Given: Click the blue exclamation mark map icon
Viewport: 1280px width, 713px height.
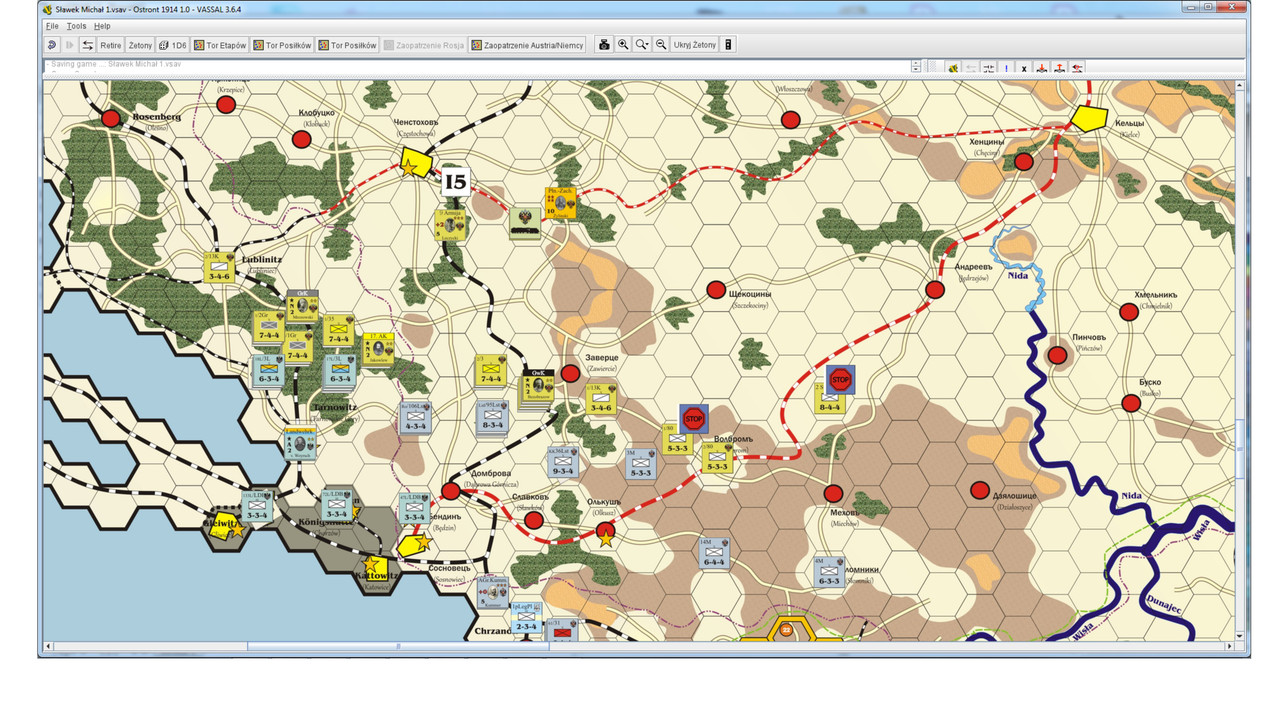Looking at the screenshot, I should (x=1006, y=68).
